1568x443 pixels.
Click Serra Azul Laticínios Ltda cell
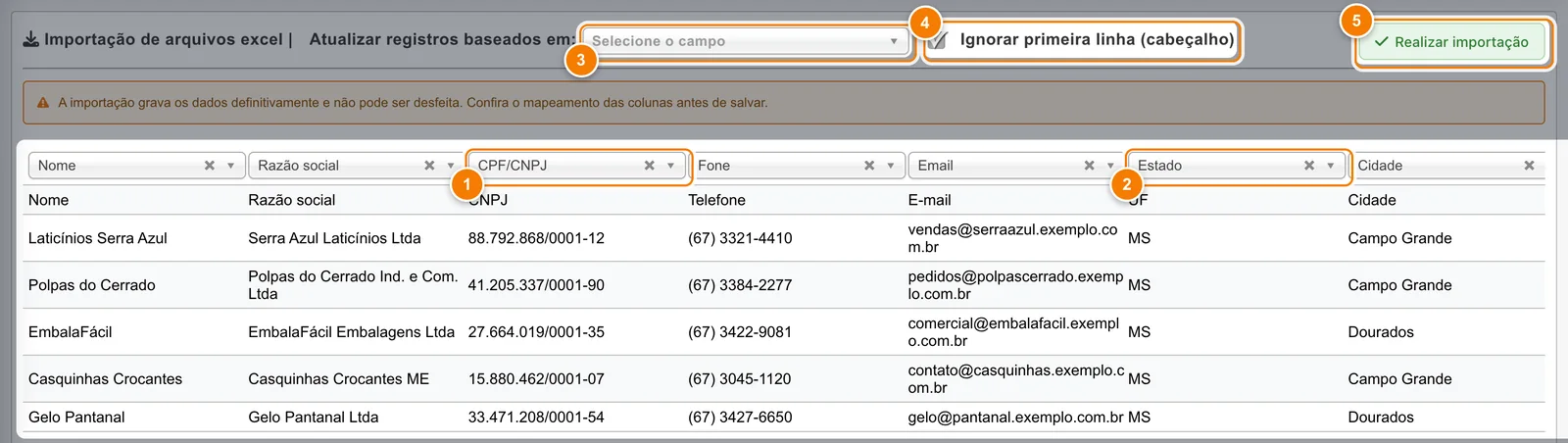tap(334, 238)
